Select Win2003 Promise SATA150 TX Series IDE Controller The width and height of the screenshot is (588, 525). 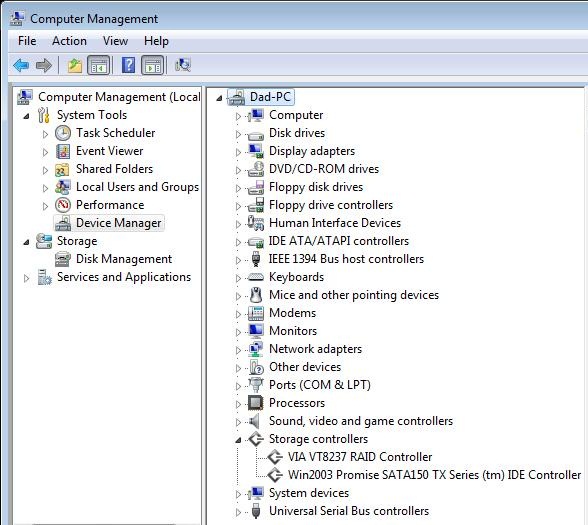point(434,475)
